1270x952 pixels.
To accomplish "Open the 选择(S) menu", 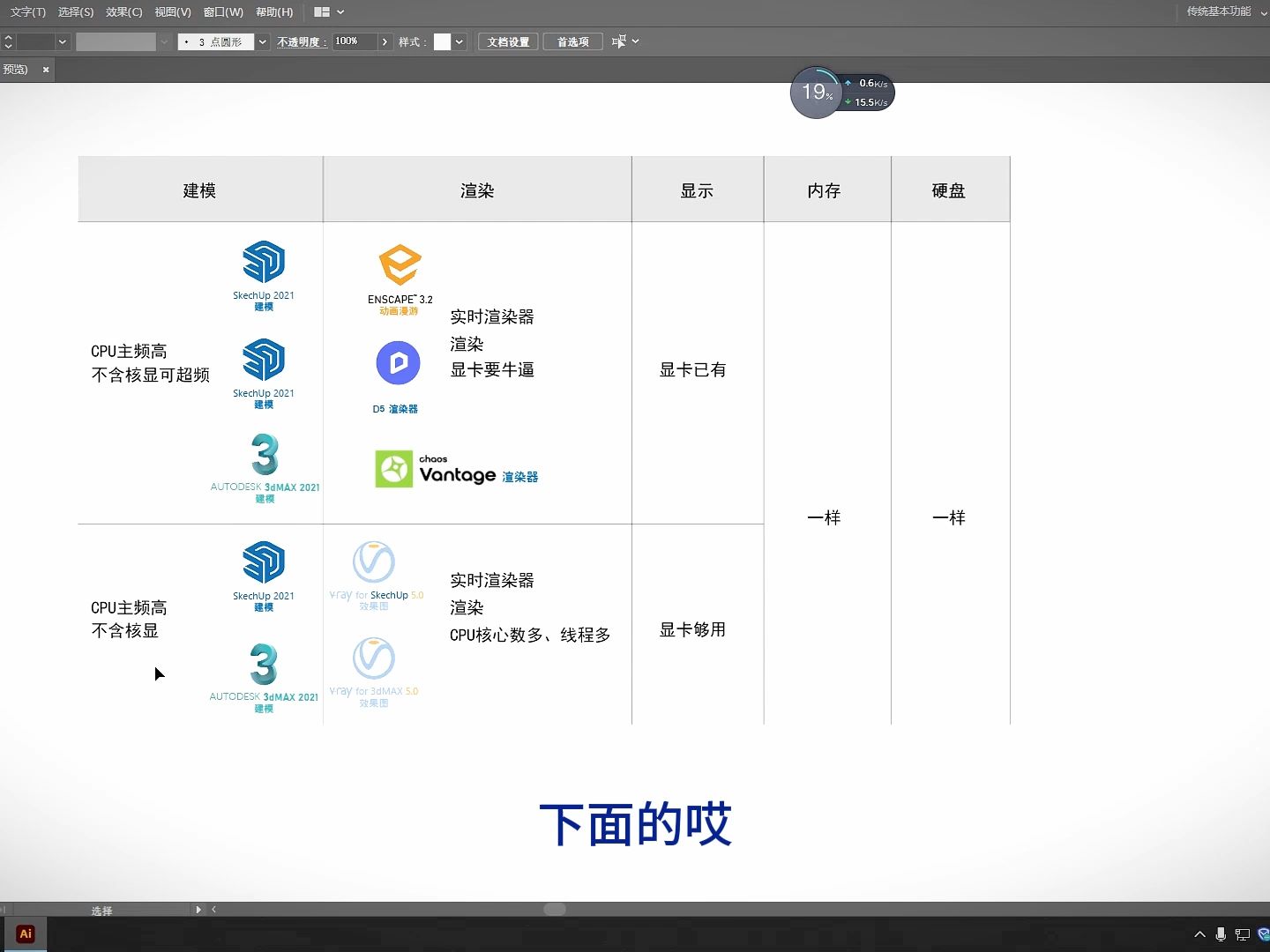I will (x=76, y=12).
